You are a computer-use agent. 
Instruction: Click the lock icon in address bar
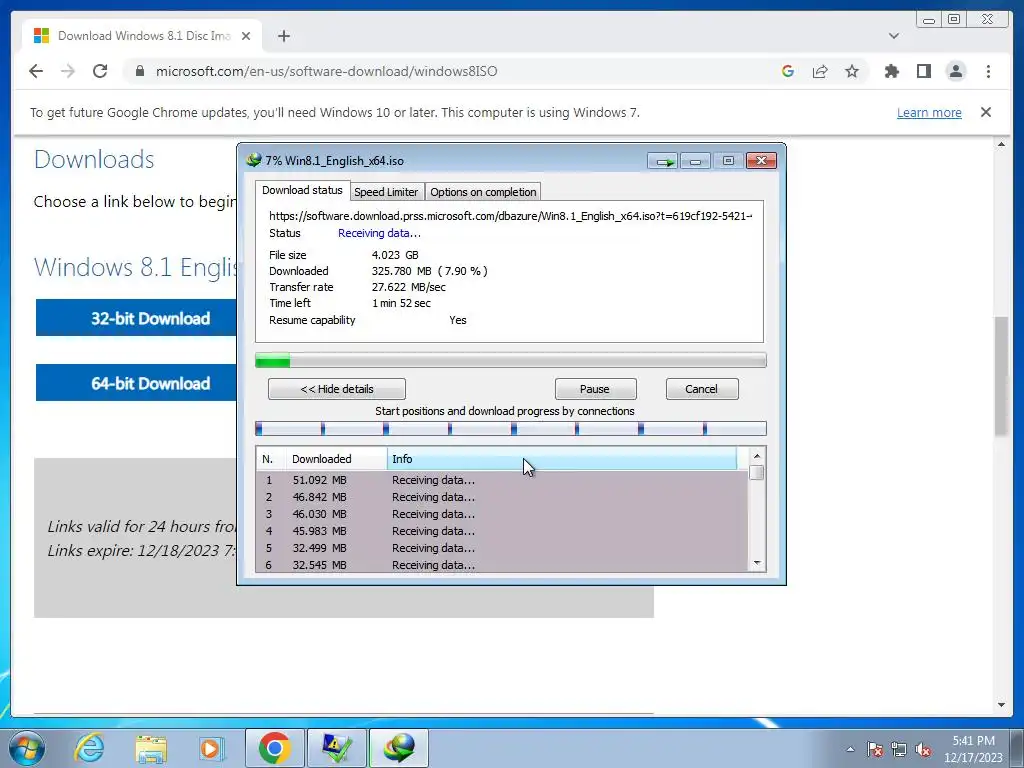139,71
